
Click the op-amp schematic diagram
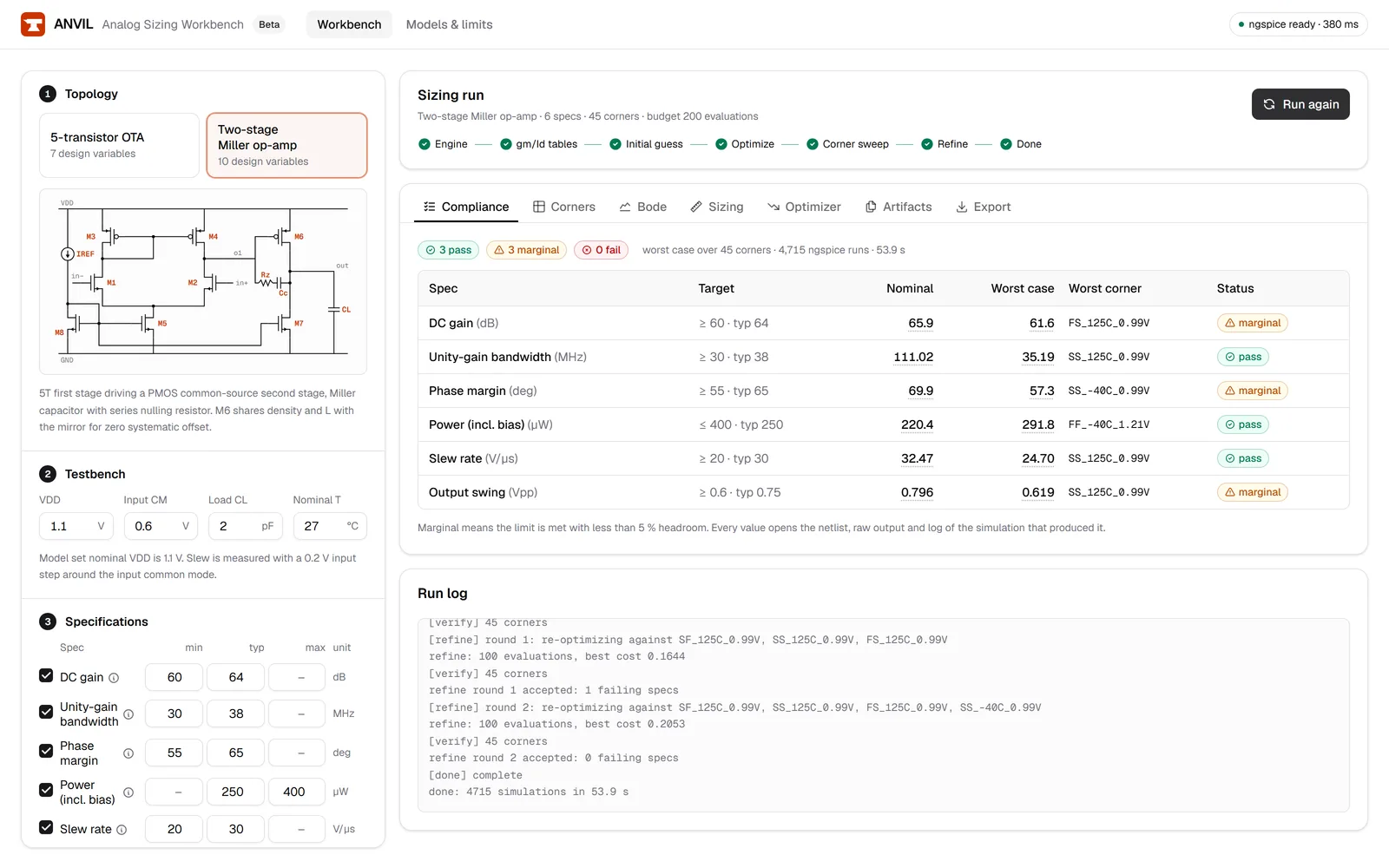tap(203, 281)
